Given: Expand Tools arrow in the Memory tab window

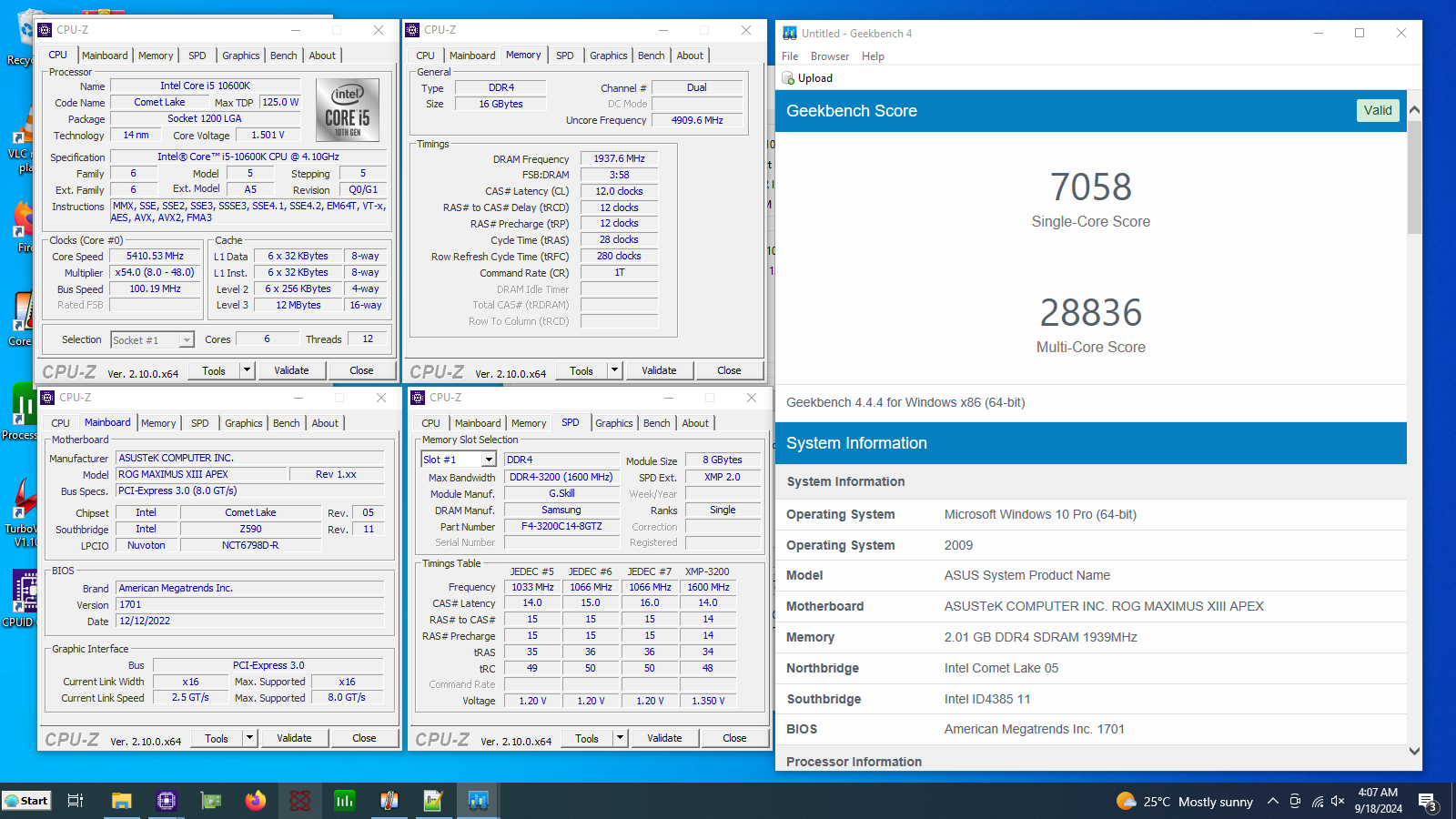Looking at the screenshot, I should pyautogui.click(x=614, y=370).
